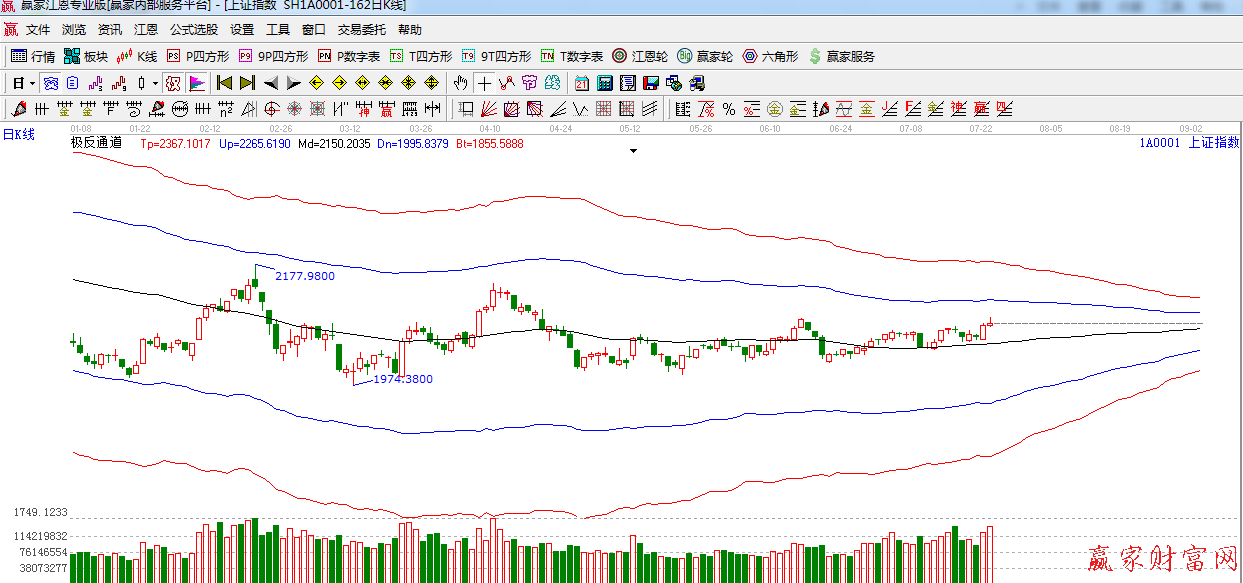Toggle the blue-bordered chart icon button
The image size is (1243, 583).
[x=51, y=83]
